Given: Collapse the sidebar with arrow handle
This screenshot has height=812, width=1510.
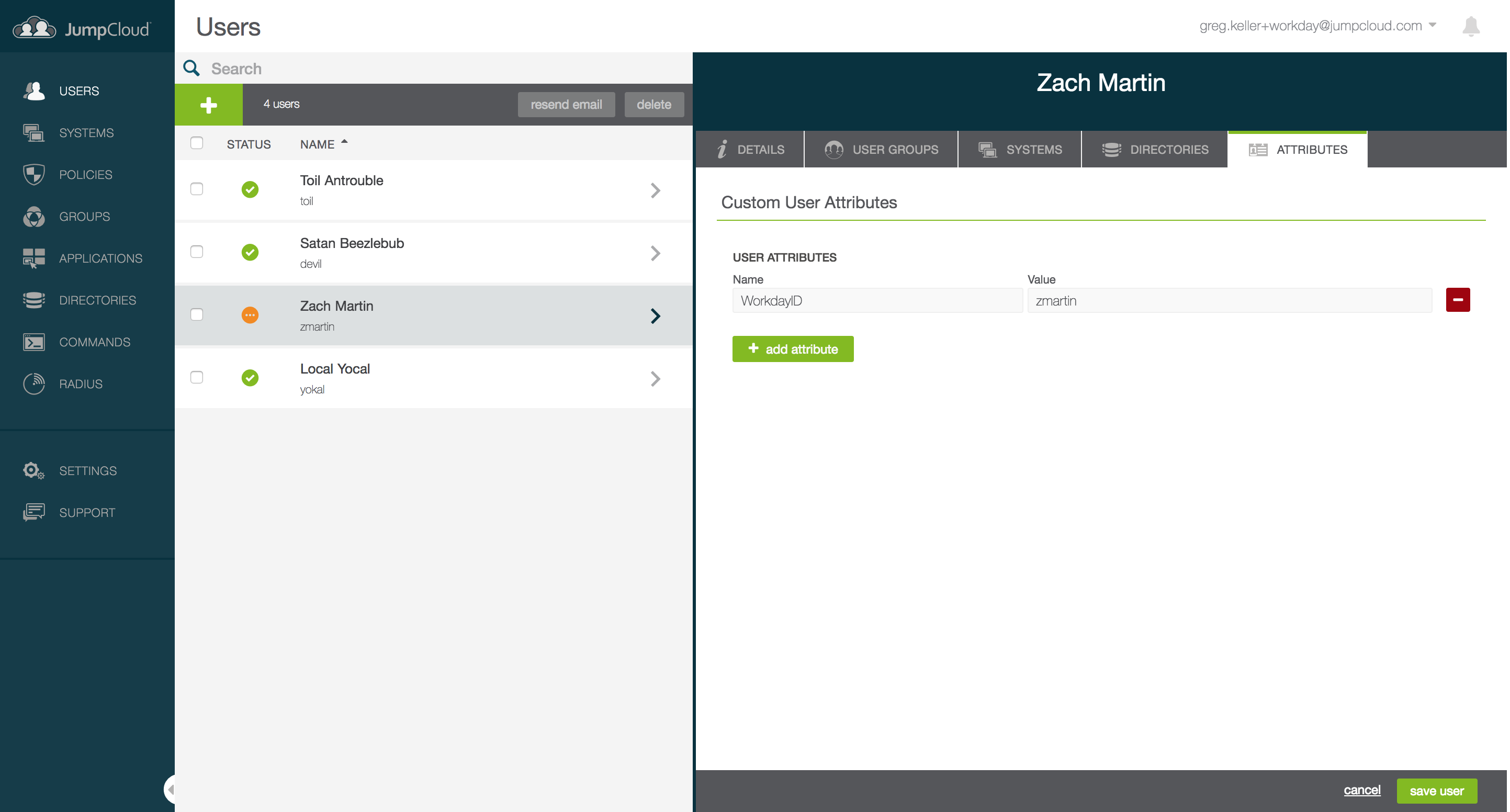Looking at the screenshot, I should pos(170,790).
